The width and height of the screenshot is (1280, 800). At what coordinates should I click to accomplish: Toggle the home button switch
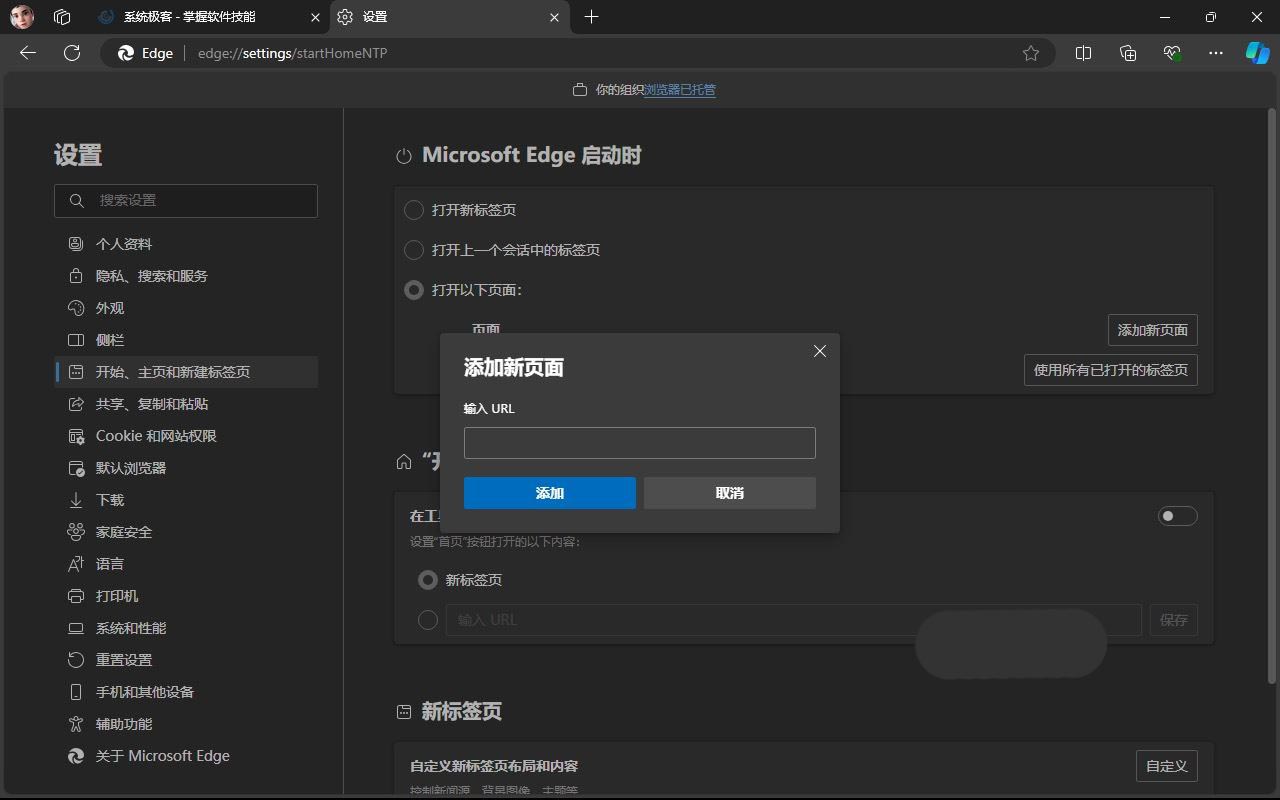click(x=1177, y=516)
